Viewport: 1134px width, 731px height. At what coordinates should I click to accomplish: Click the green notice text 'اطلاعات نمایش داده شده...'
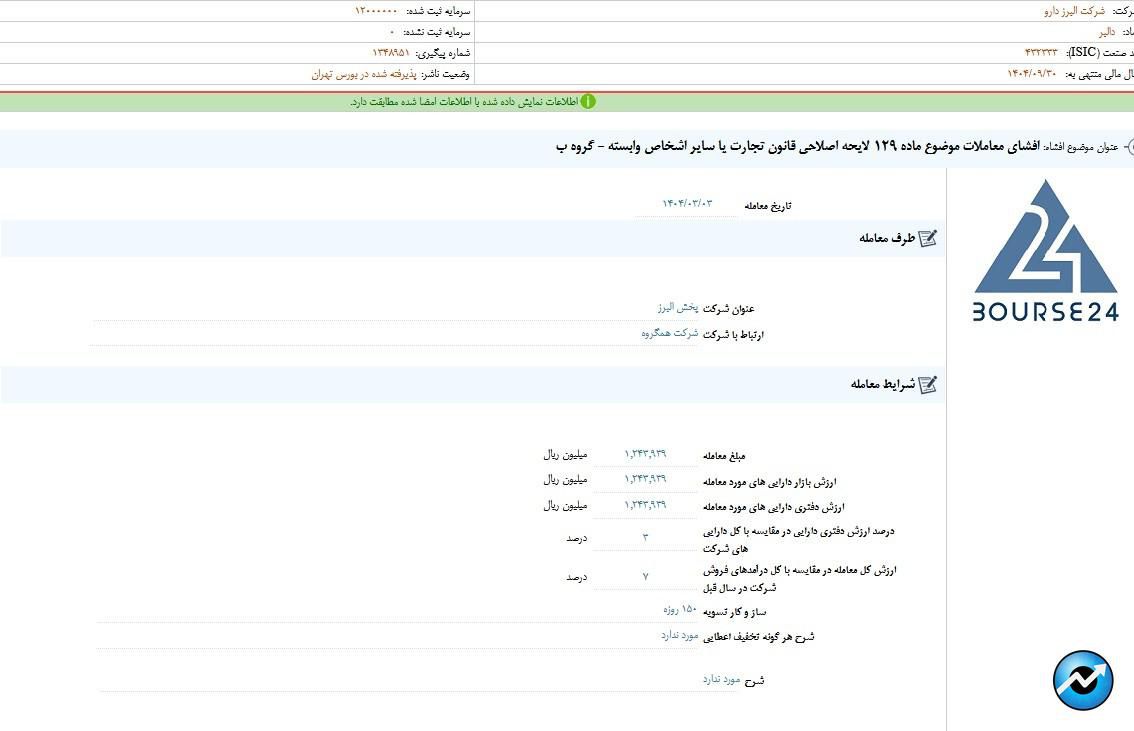click(464, 102)
